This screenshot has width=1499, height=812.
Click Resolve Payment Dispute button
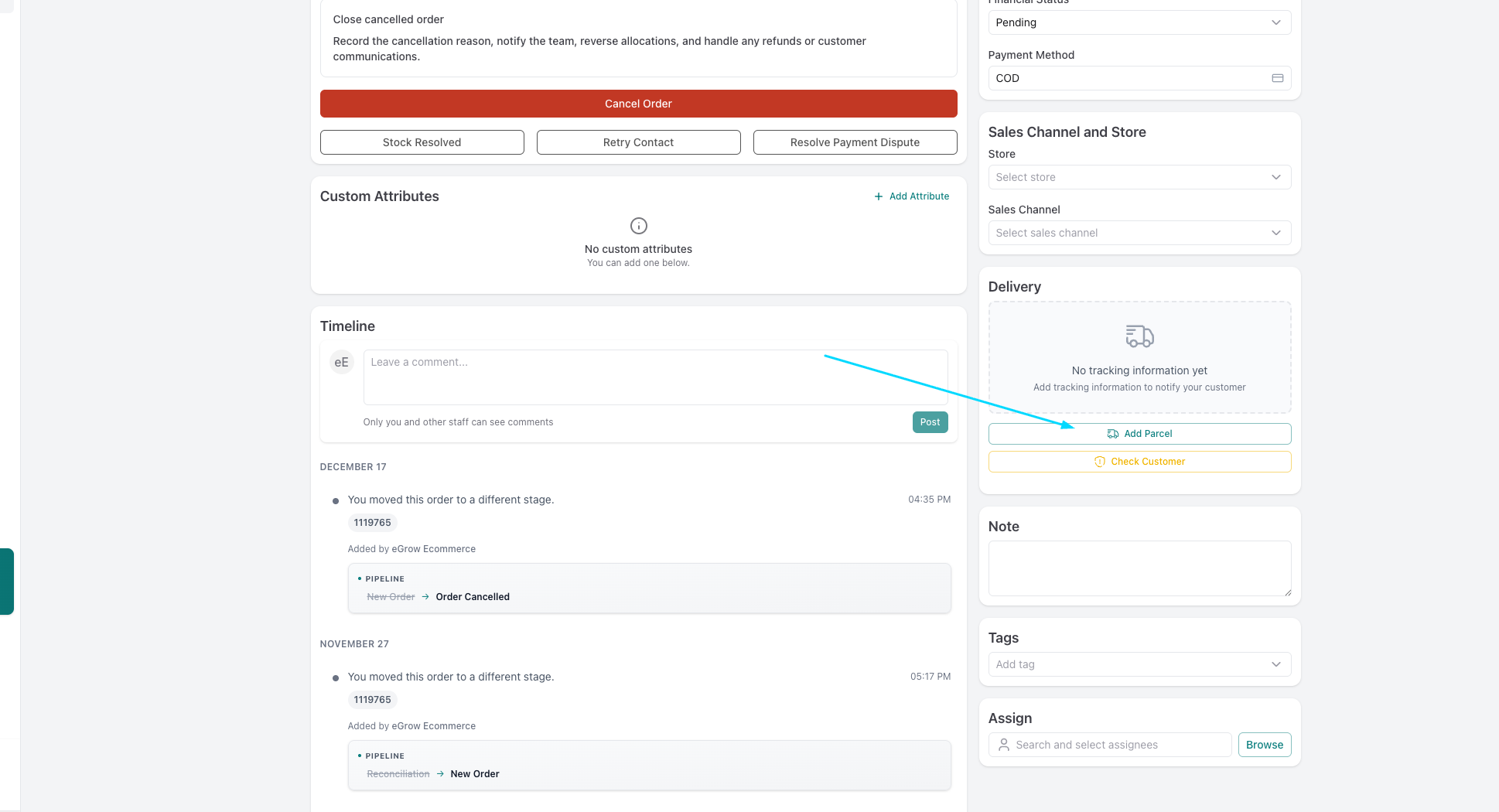pos(855,142)
